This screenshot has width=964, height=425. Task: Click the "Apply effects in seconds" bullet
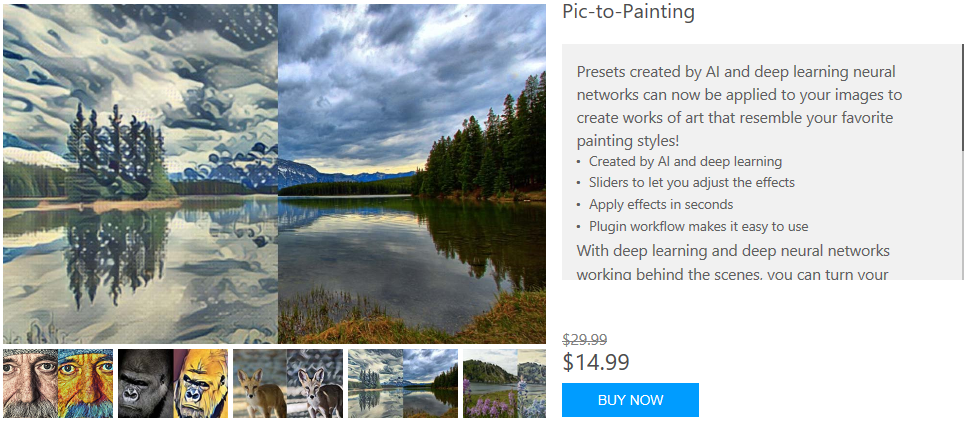point(660,204)
